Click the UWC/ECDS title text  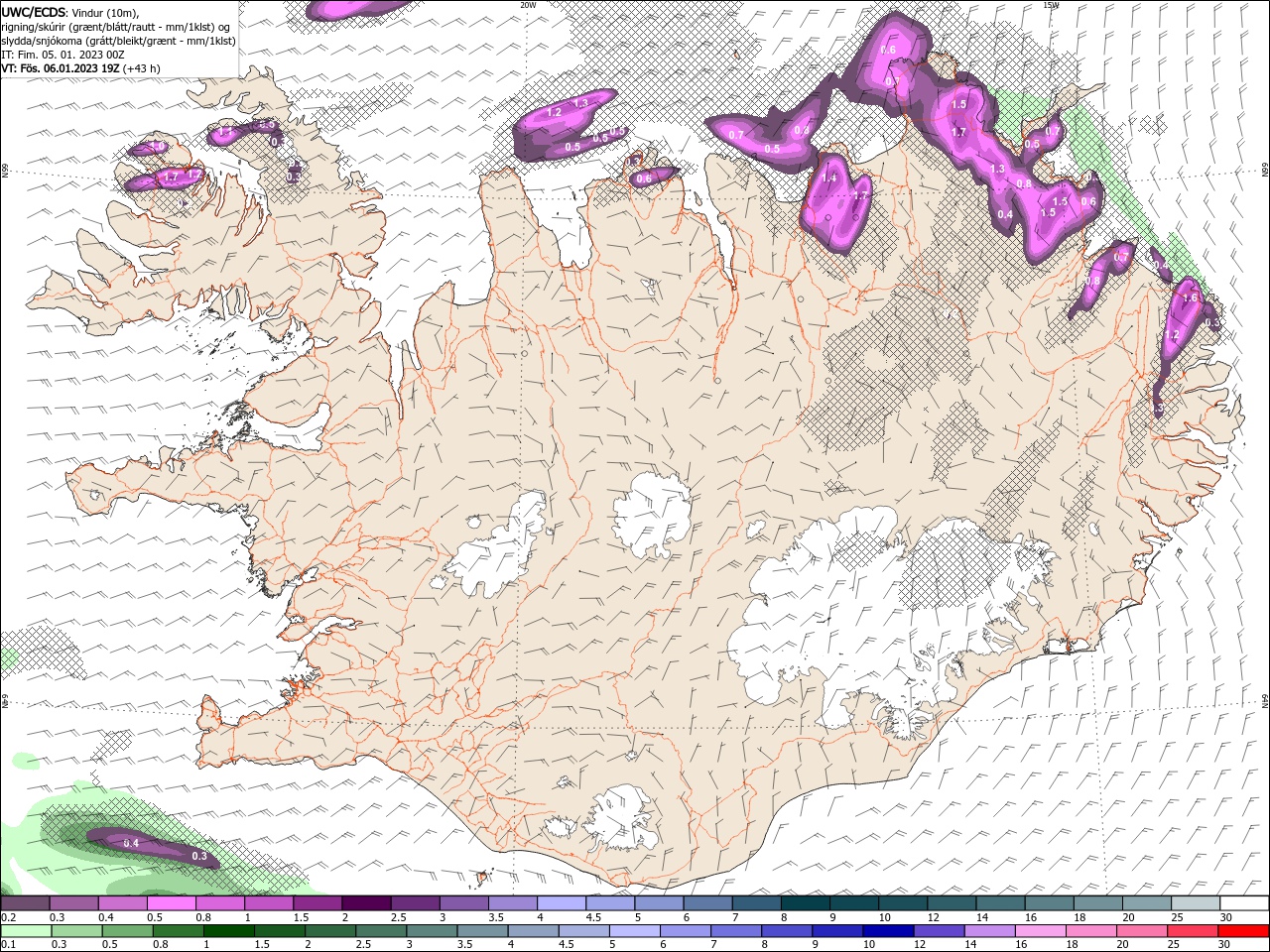[x=36, y=12]
